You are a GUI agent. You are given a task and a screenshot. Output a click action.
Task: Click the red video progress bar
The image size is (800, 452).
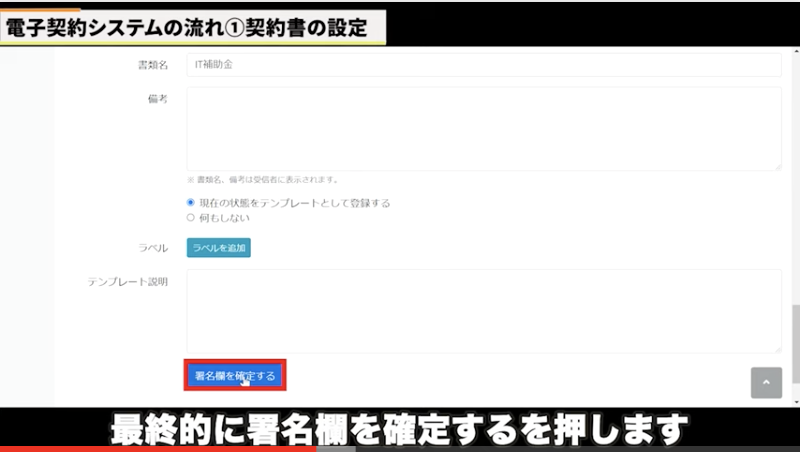tap(160, 448)
